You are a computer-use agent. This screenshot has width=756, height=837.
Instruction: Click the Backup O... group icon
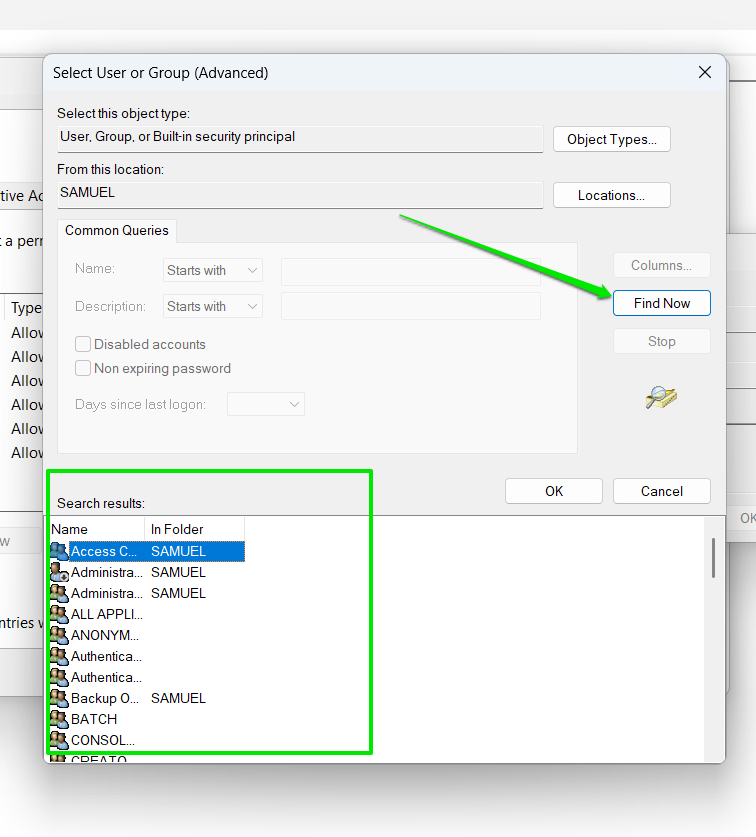(59, 698)
